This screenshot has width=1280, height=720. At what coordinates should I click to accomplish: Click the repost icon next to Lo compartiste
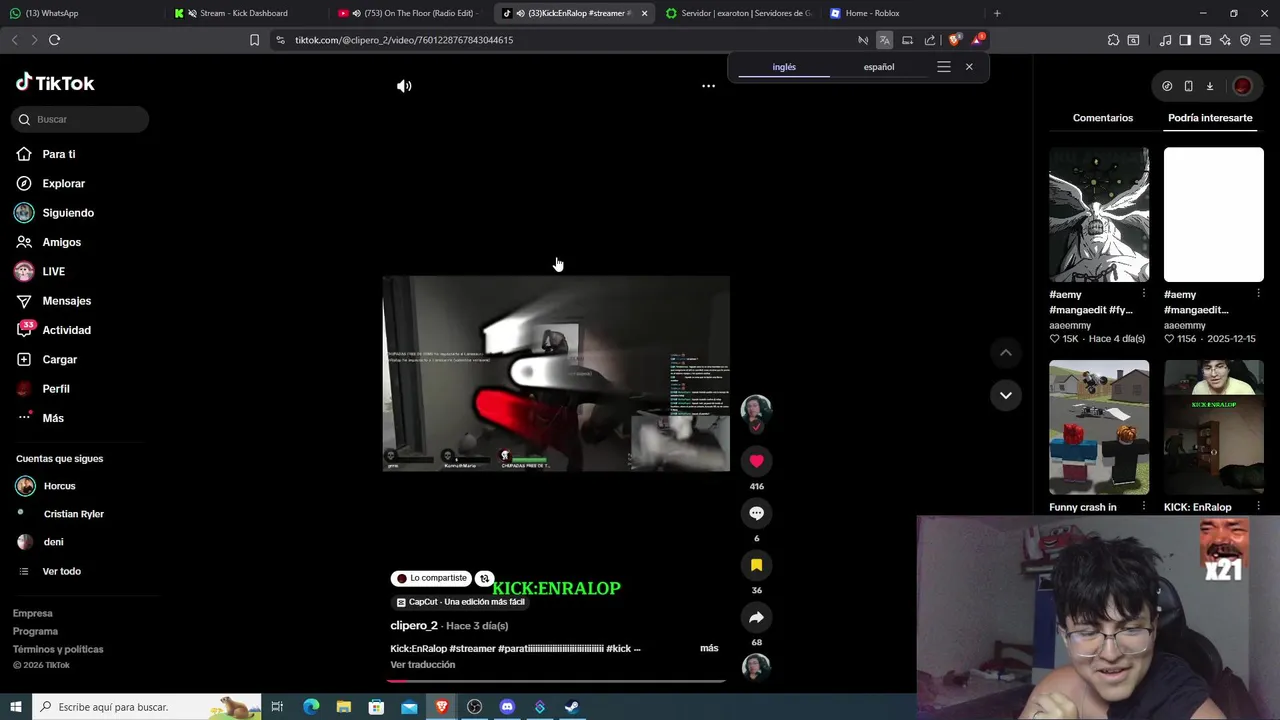tap(484, 578)
